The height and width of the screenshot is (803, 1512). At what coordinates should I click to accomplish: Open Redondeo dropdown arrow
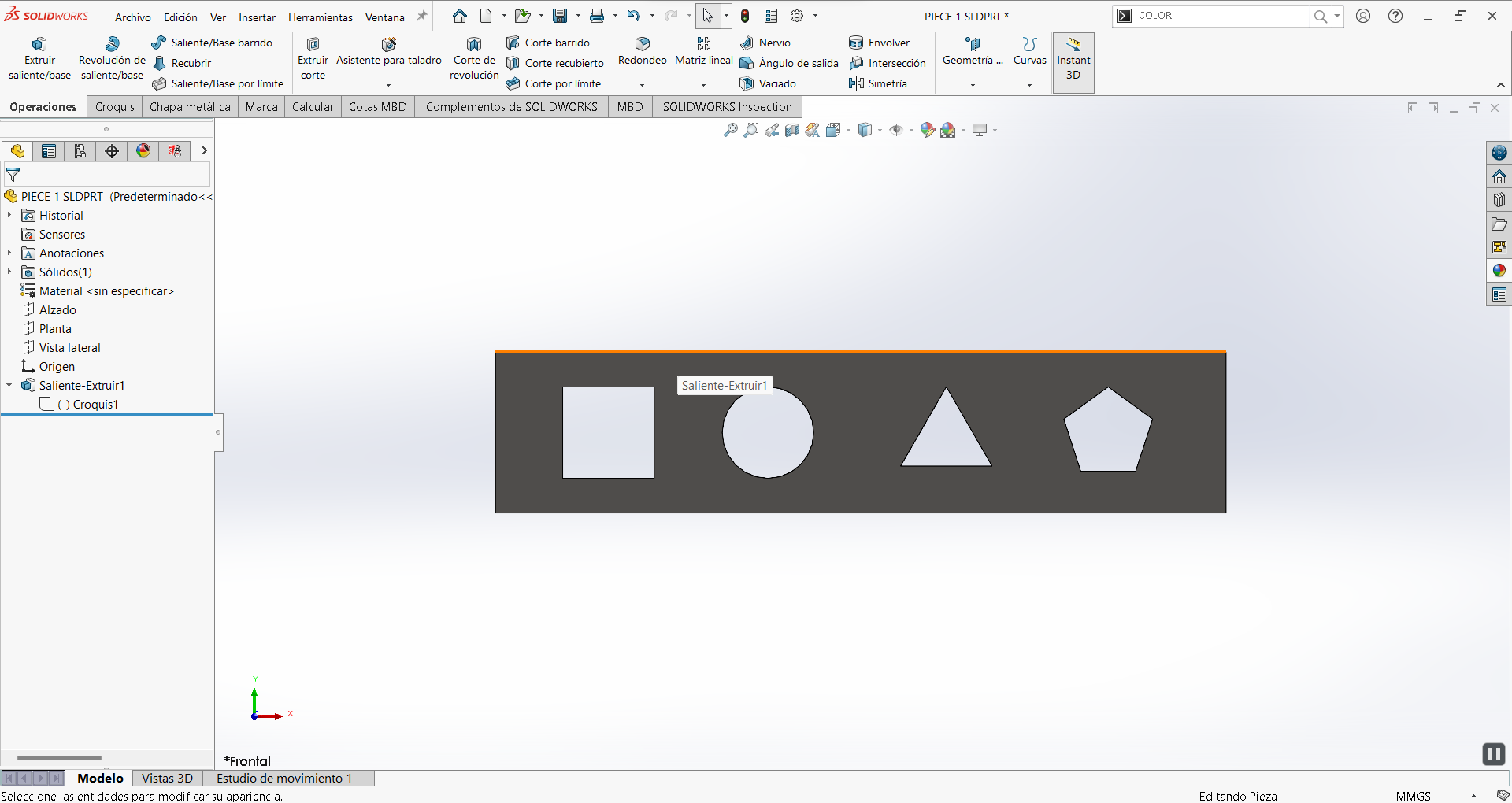click(642, 85)
